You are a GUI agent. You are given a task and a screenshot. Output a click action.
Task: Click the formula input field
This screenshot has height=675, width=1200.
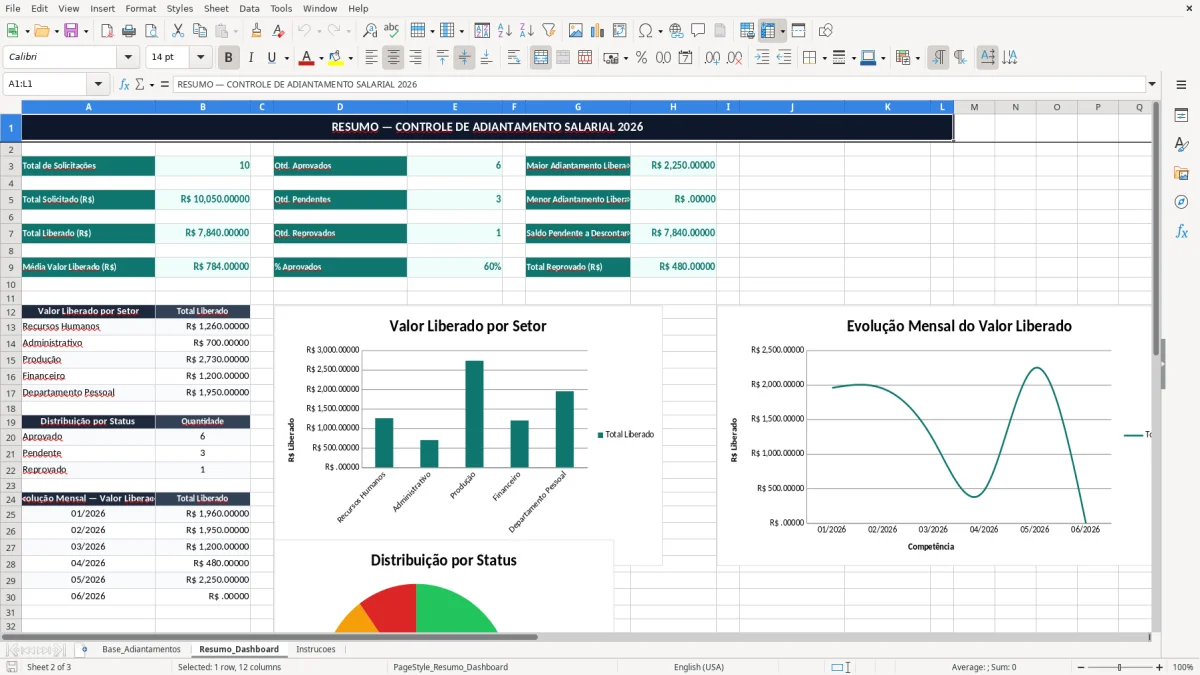(658, 84)
